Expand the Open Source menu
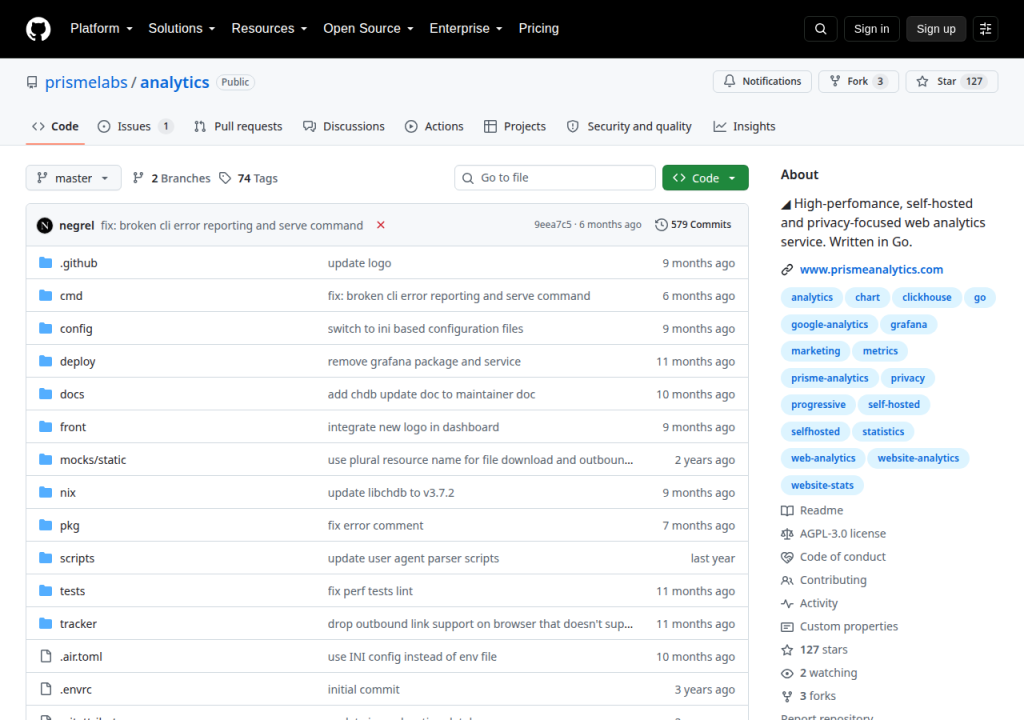1024x720 pixels. tap(368, 29)
